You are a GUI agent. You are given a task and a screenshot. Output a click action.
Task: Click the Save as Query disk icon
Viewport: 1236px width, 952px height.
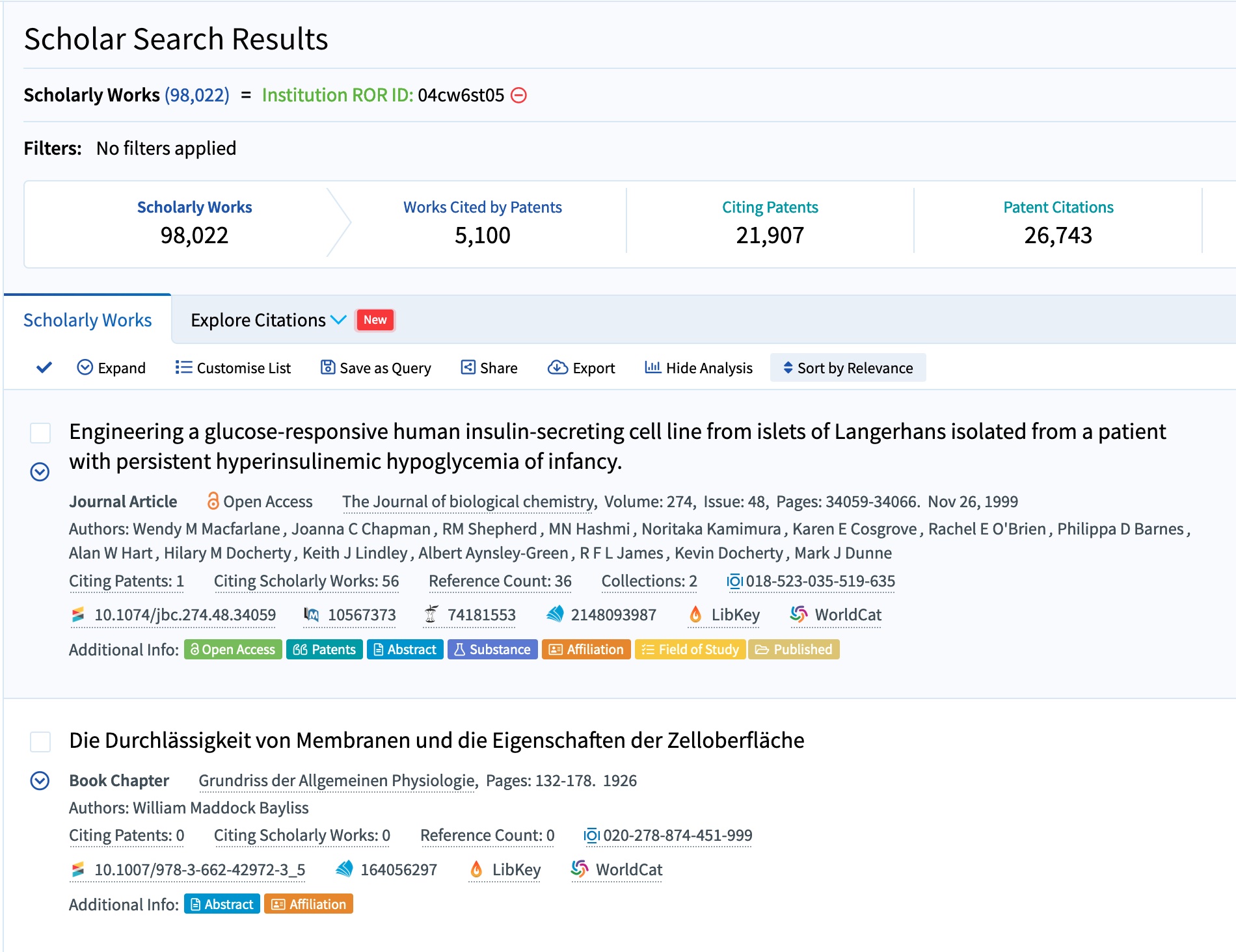coord(328,367)
